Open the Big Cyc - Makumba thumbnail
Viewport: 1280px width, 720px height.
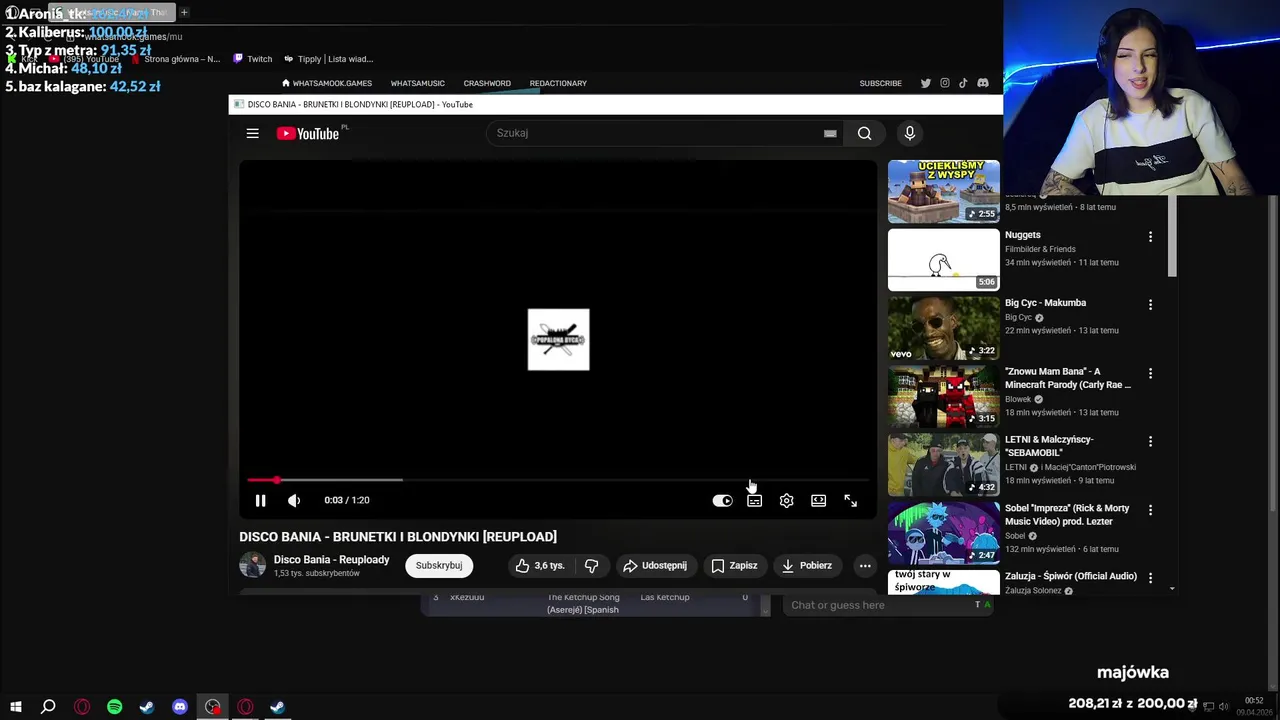tap(943, 328)
